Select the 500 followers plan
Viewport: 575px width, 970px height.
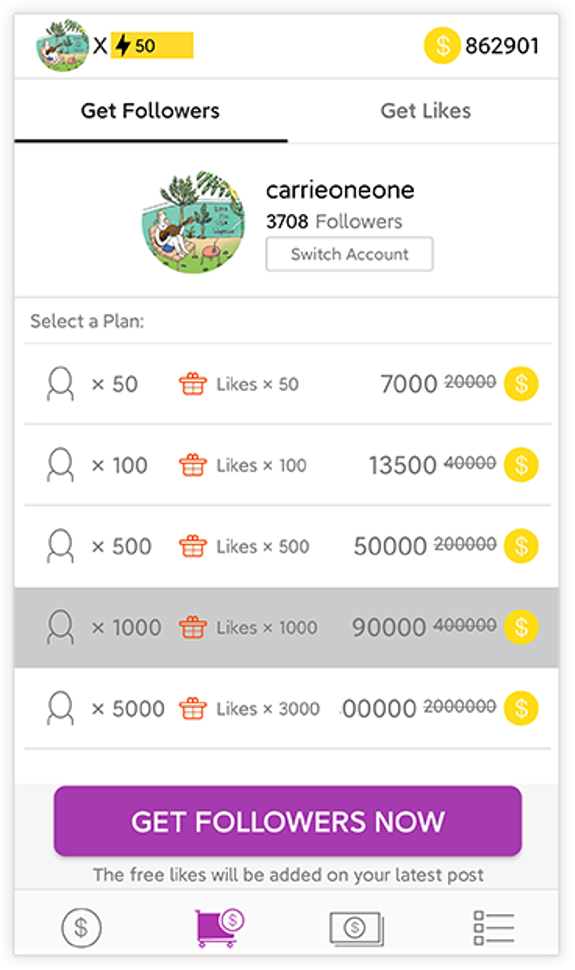pos(288,546)
